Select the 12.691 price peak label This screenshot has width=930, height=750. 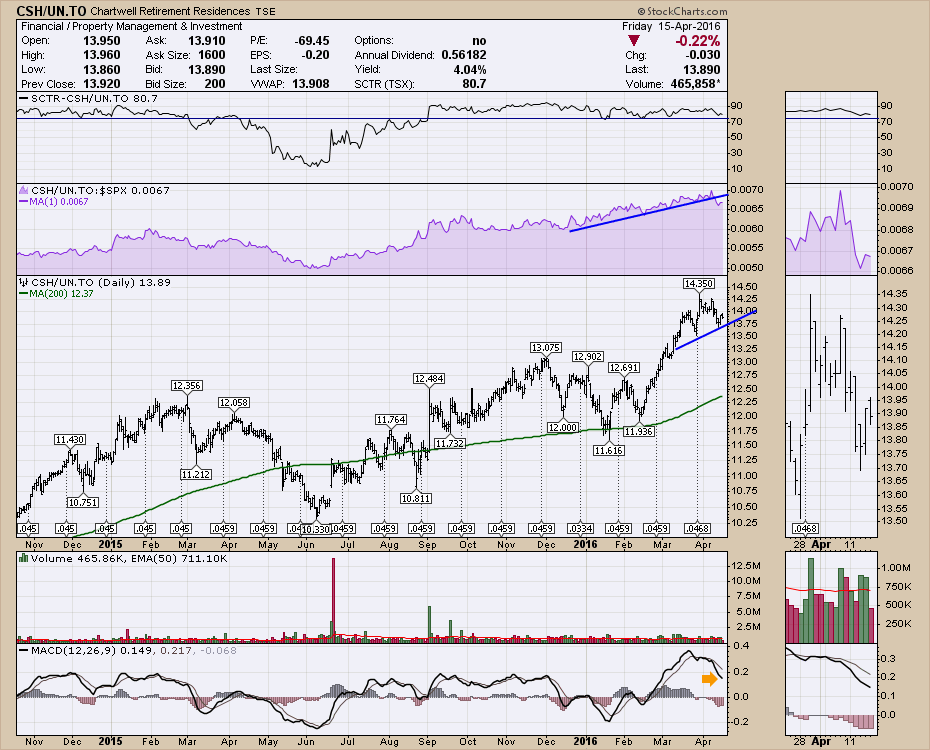coord(624,368)
